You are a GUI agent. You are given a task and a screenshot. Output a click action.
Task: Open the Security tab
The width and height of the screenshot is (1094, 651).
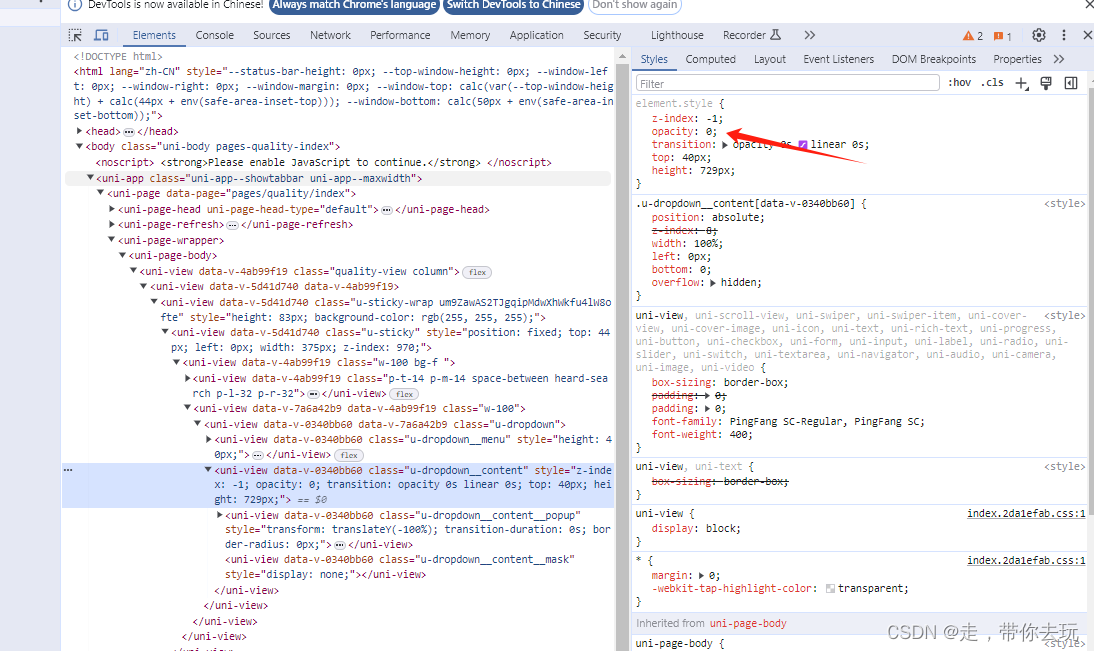click(x=601, y=35)
